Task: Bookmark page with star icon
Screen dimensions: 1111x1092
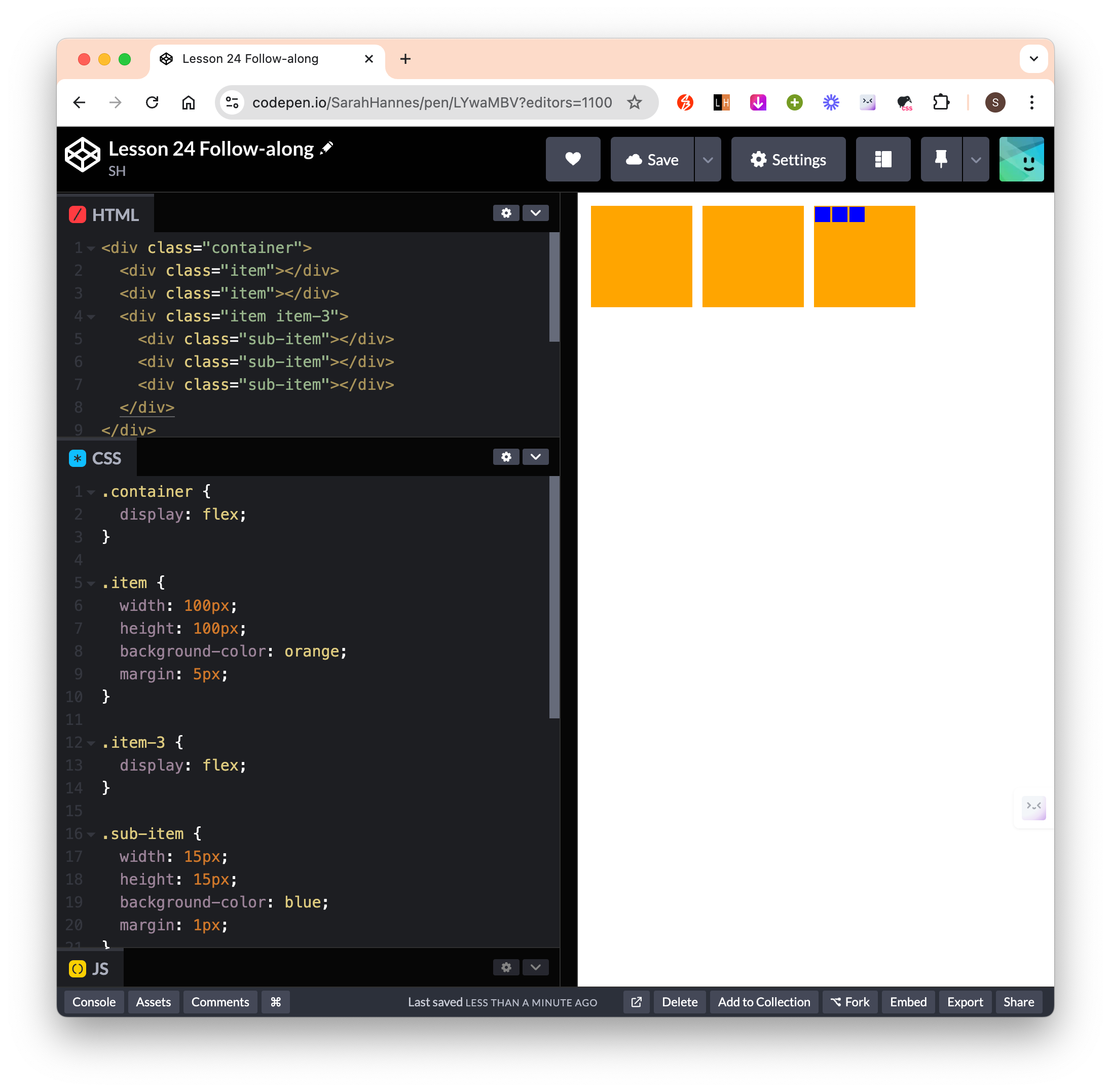Action: [634, 103]
